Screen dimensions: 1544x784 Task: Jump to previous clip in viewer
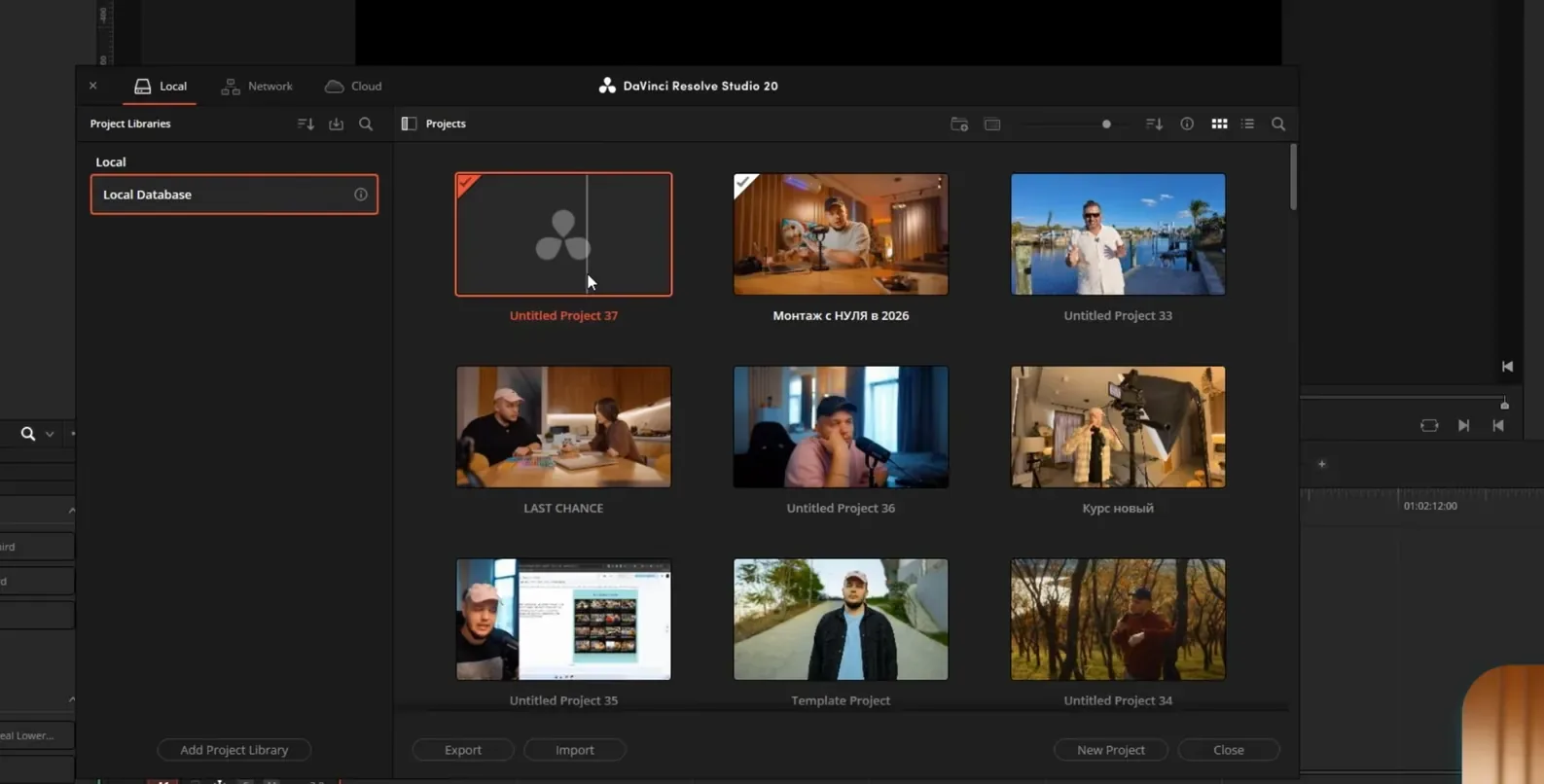1498,425
